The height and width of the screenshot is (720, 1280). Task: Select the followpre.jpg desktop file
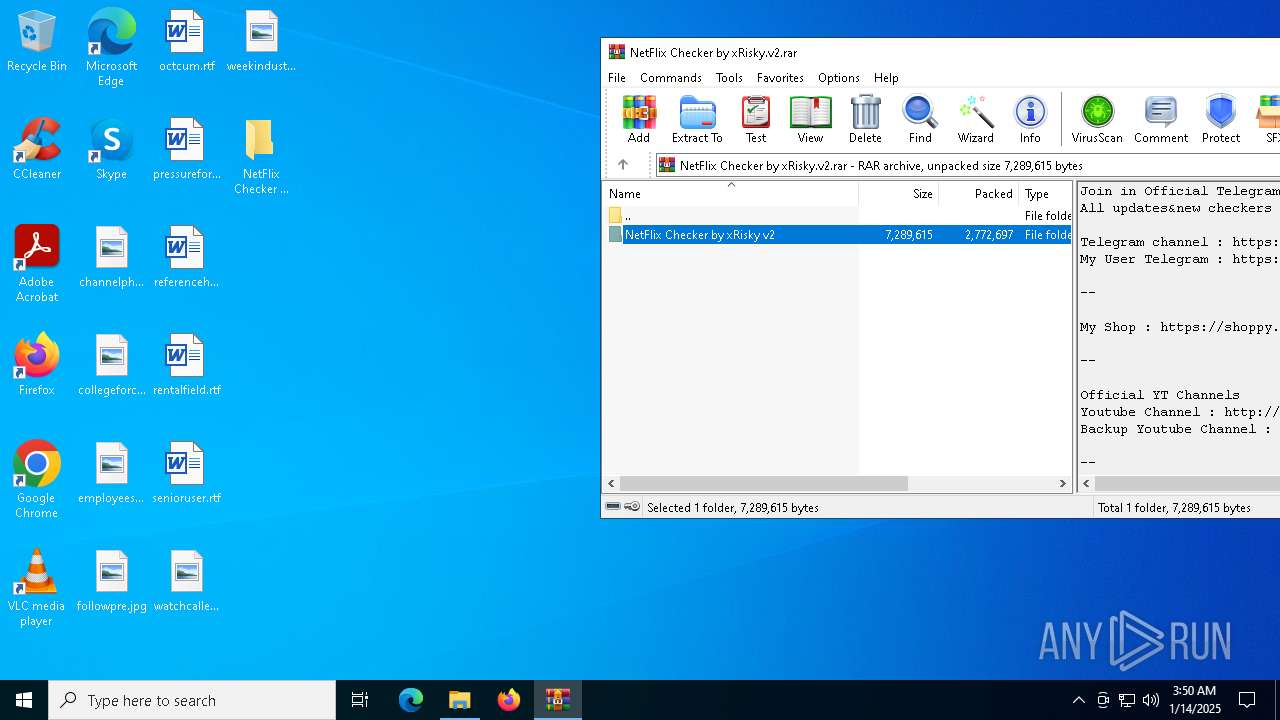(111, 581)
